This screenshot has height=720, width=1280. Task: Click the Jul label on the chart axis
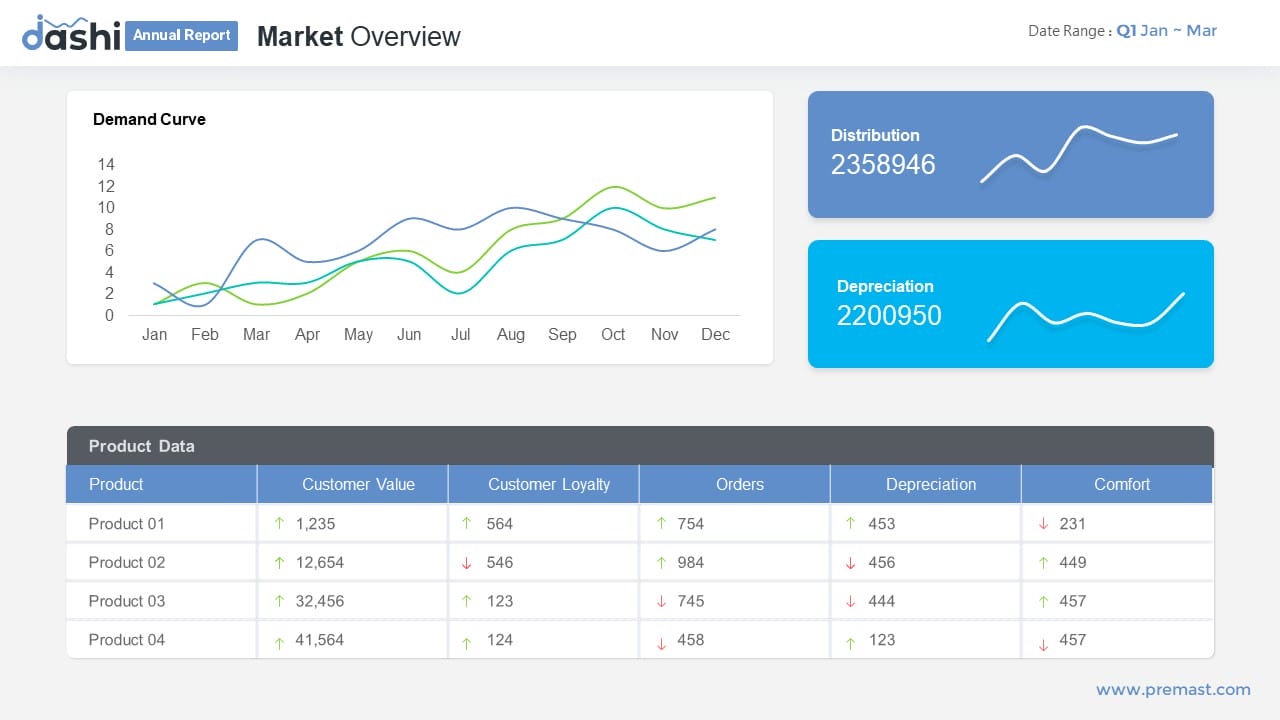pos(460,334)
